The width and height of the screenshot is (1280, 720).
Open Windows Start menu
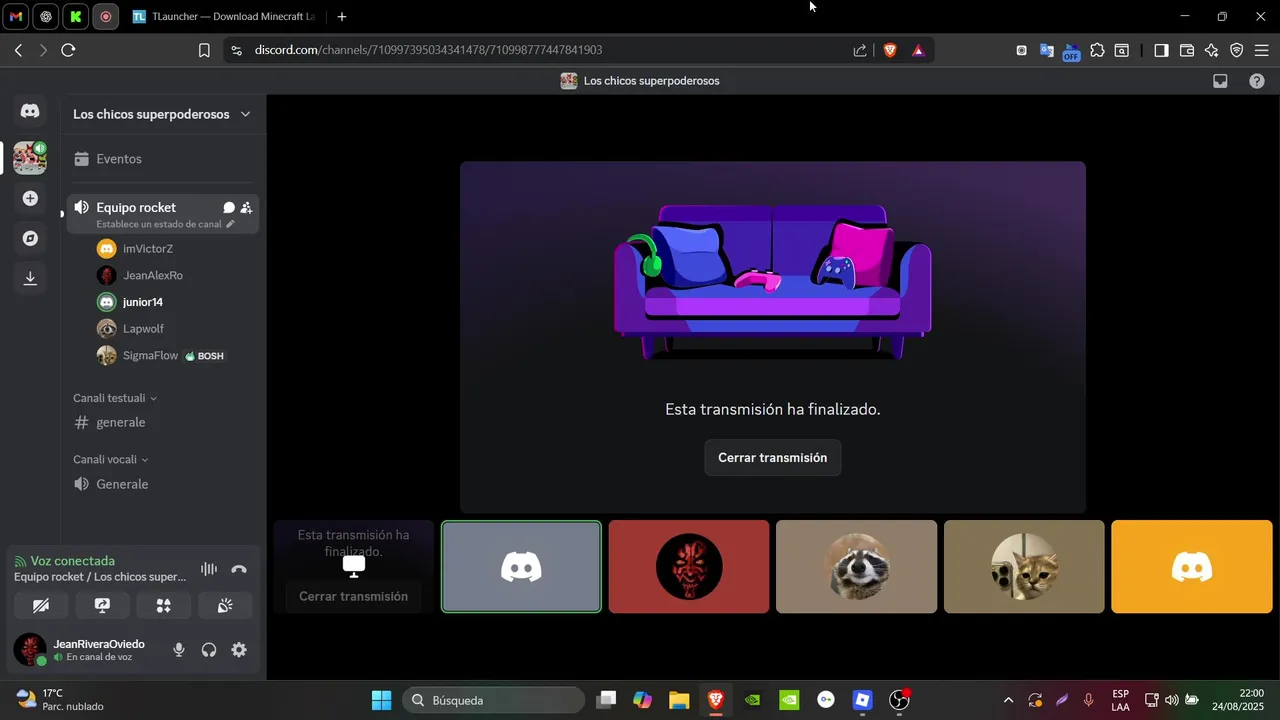point(381,700)
